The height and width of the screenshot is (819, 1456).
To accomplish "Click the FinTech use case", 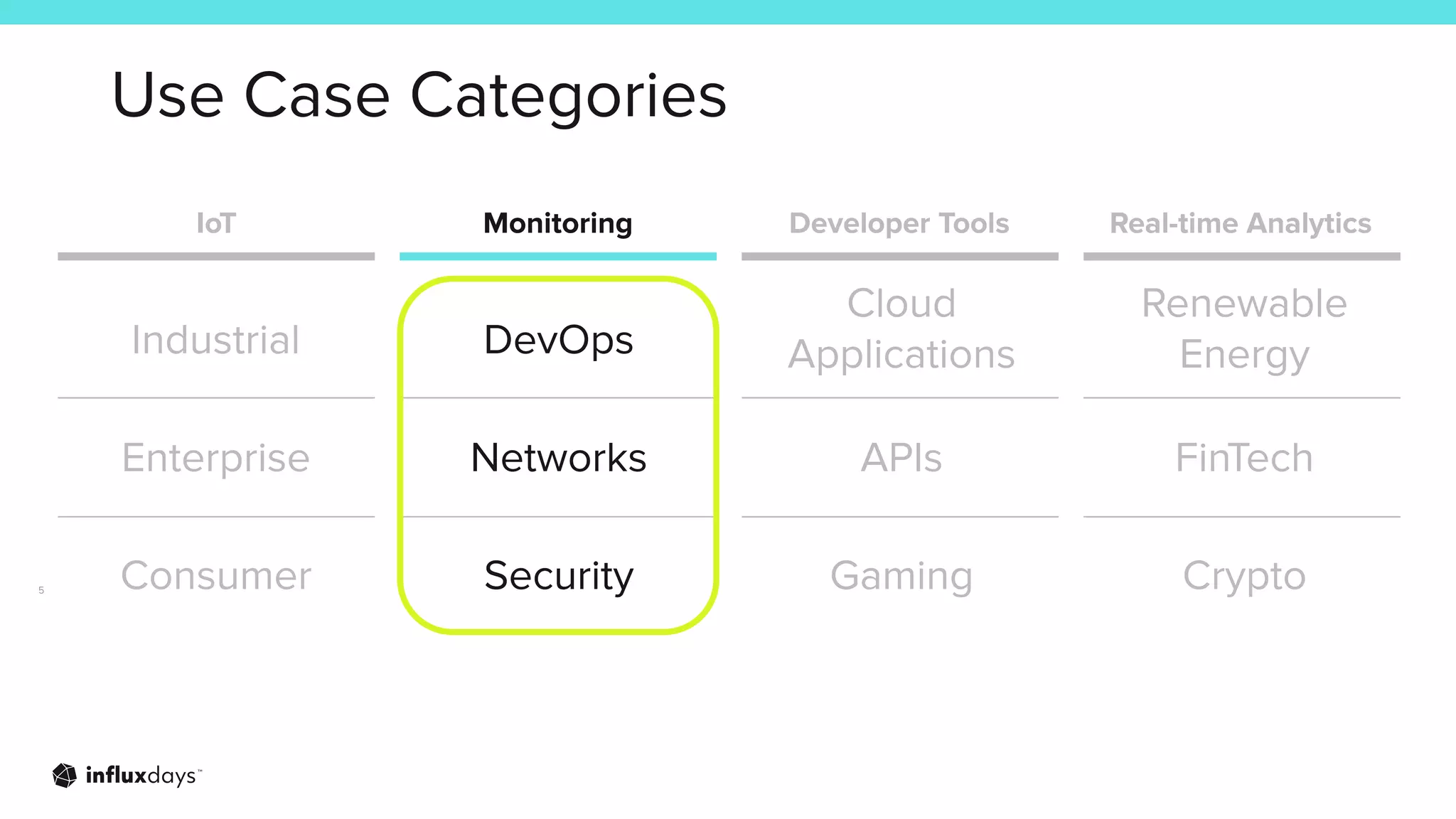I will coord(1244,458).
